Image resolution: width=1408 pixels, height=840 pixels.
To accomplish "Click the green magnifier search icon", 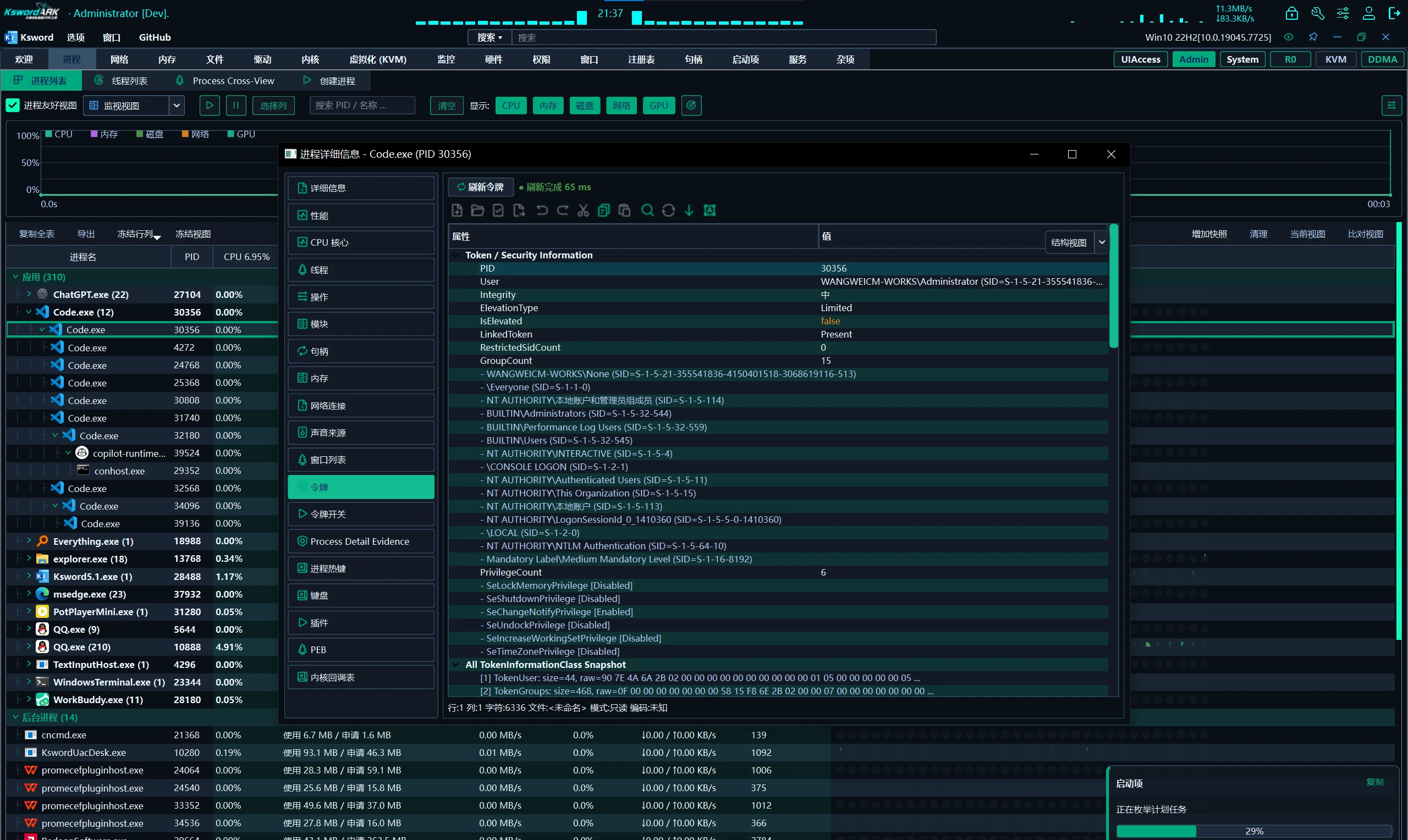I will point(648,211).
